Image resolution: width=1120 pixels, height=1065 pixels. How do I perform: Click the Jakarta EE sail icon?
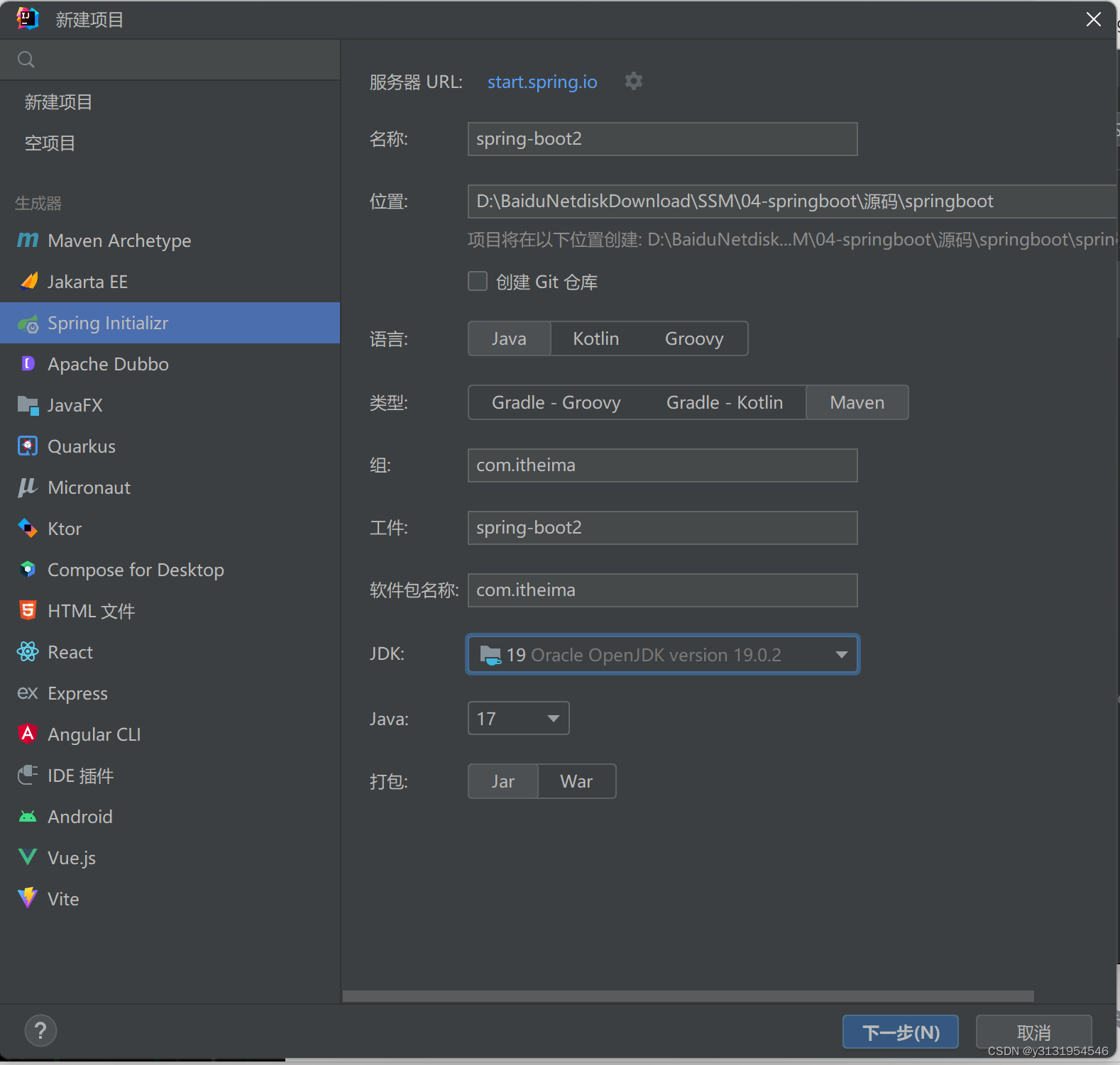click(x=28, y=282)
